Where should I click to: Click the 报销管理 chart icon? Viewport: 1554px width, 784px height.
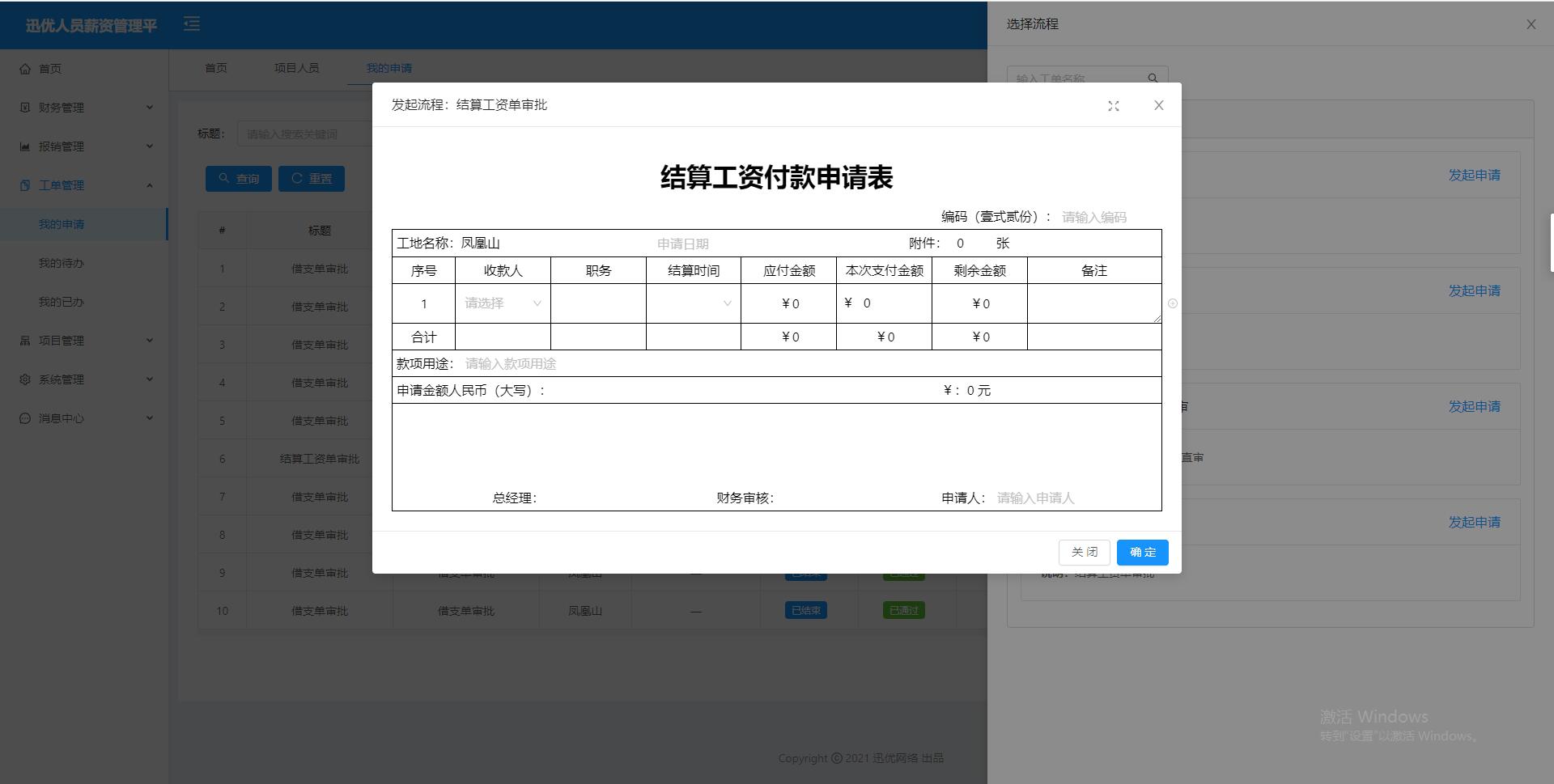pyautogui.click(x=24, y=146)
